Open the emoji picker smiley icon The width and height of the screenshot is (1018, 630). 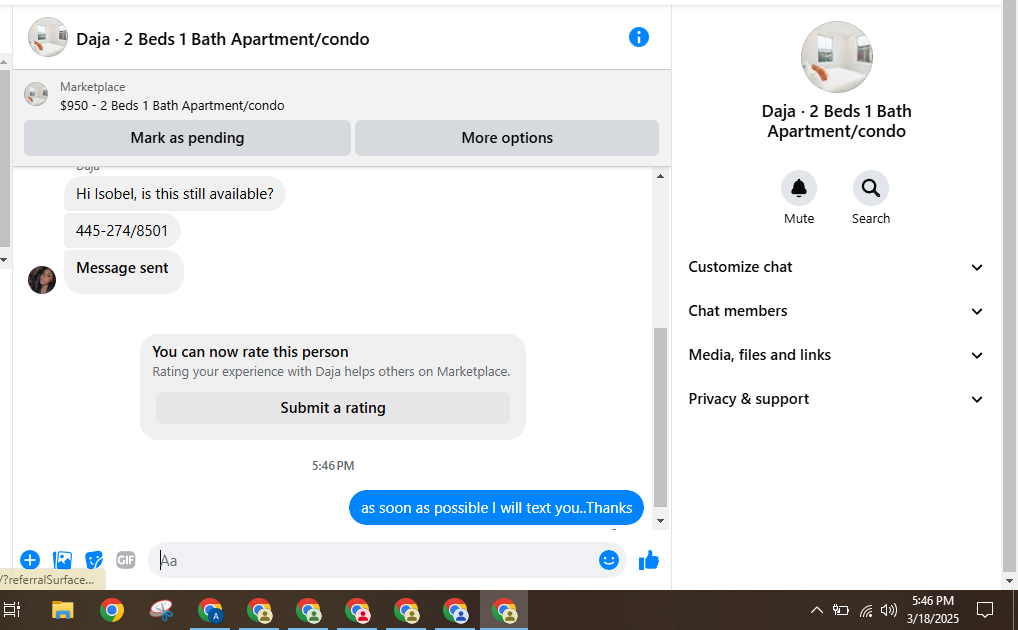point(608,560)
